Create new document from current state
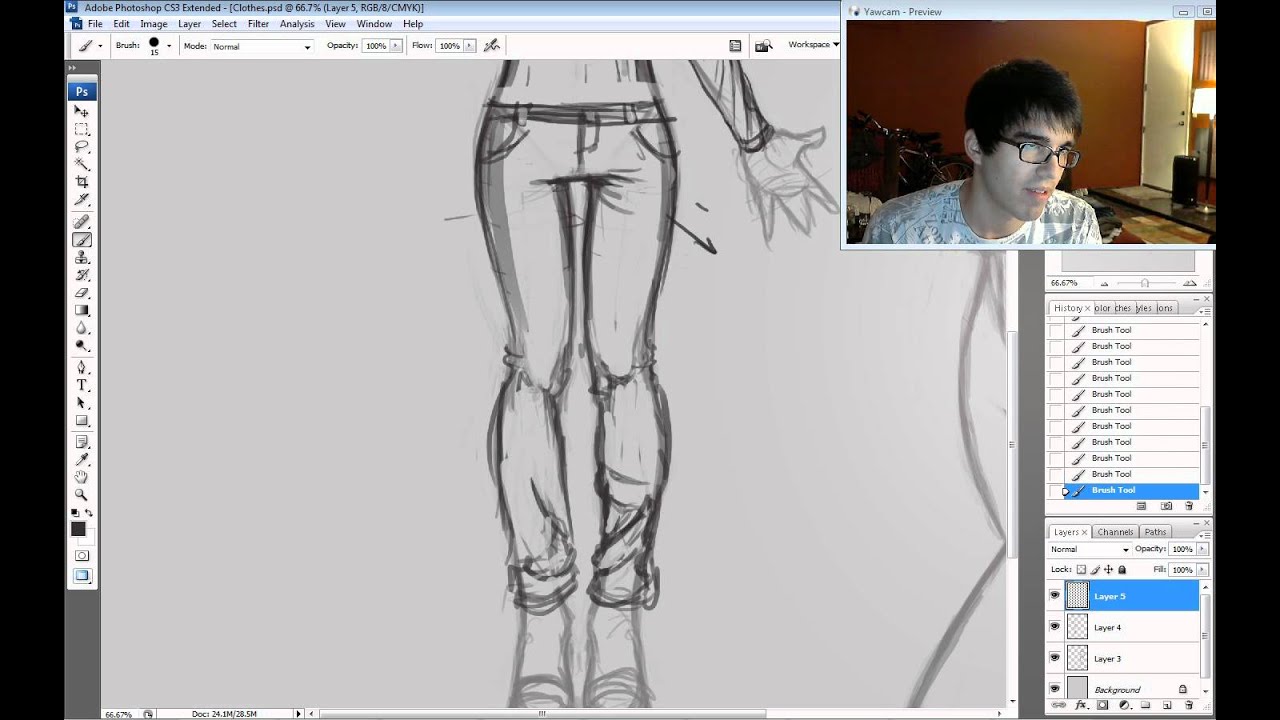Viewport: 1280px width, 720px height. pos(1141,506)
